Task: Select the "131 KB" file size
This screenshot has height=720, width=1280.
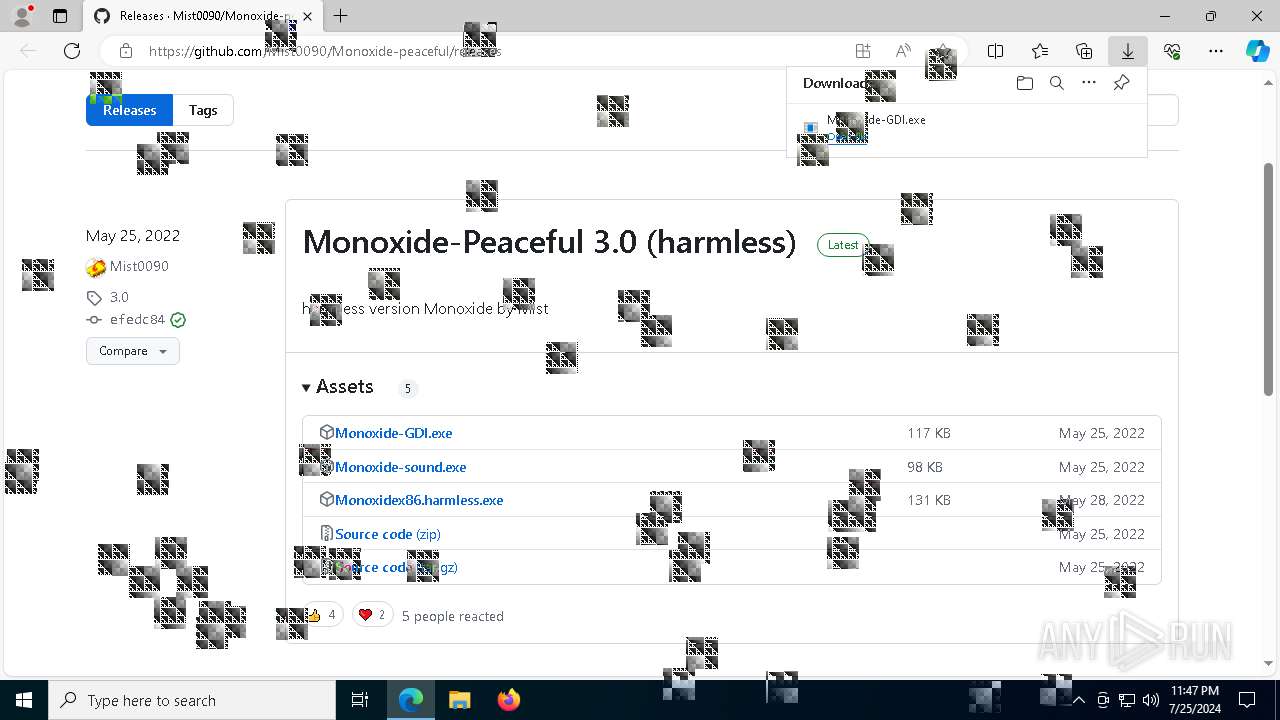Action: click(929, 500)
